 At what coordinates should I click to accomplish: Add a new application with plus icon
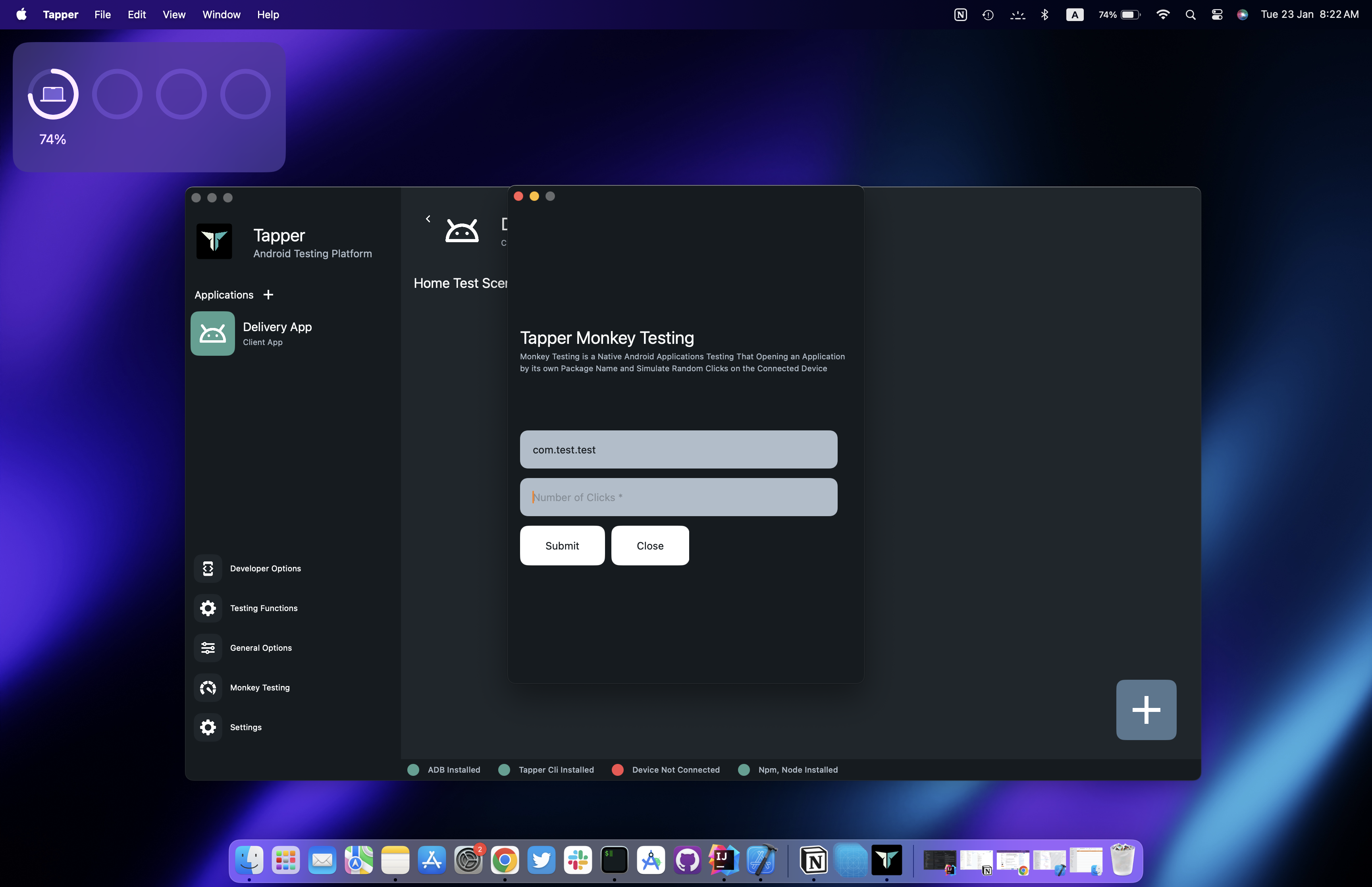coord(268,295)
